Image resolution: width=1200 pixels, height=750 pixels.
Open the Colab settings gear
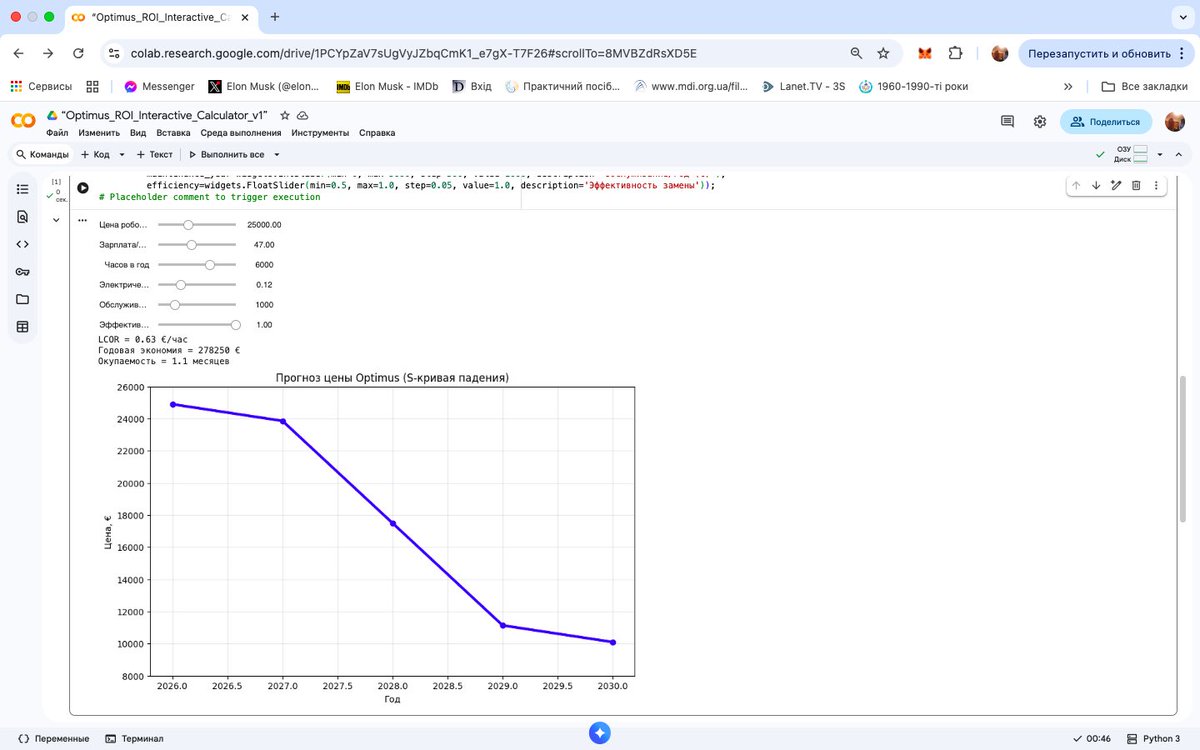pos(1040,121)
